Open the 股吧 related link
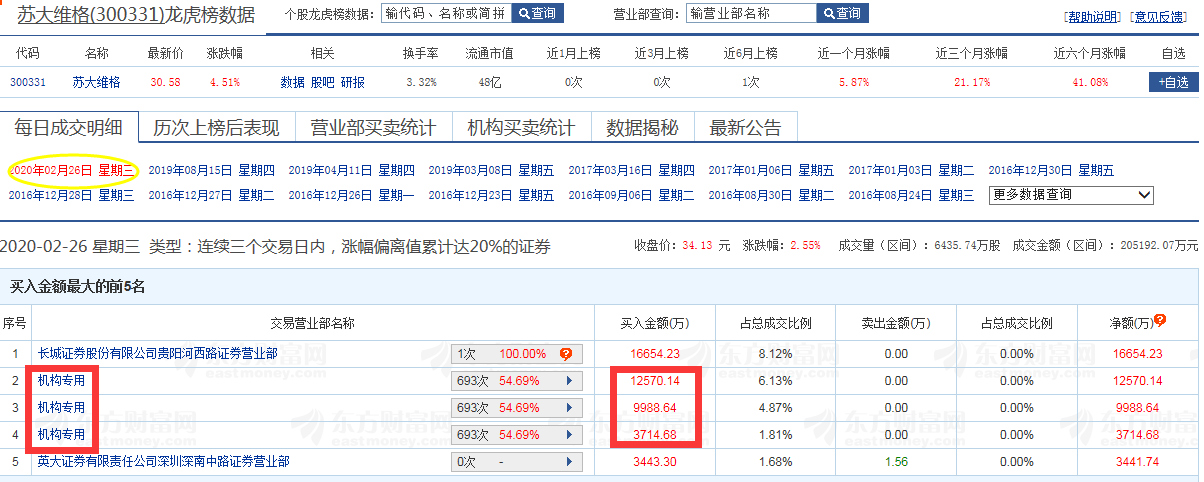Image resolution: width=1204 pixels, height=482 pixels. 322,83
